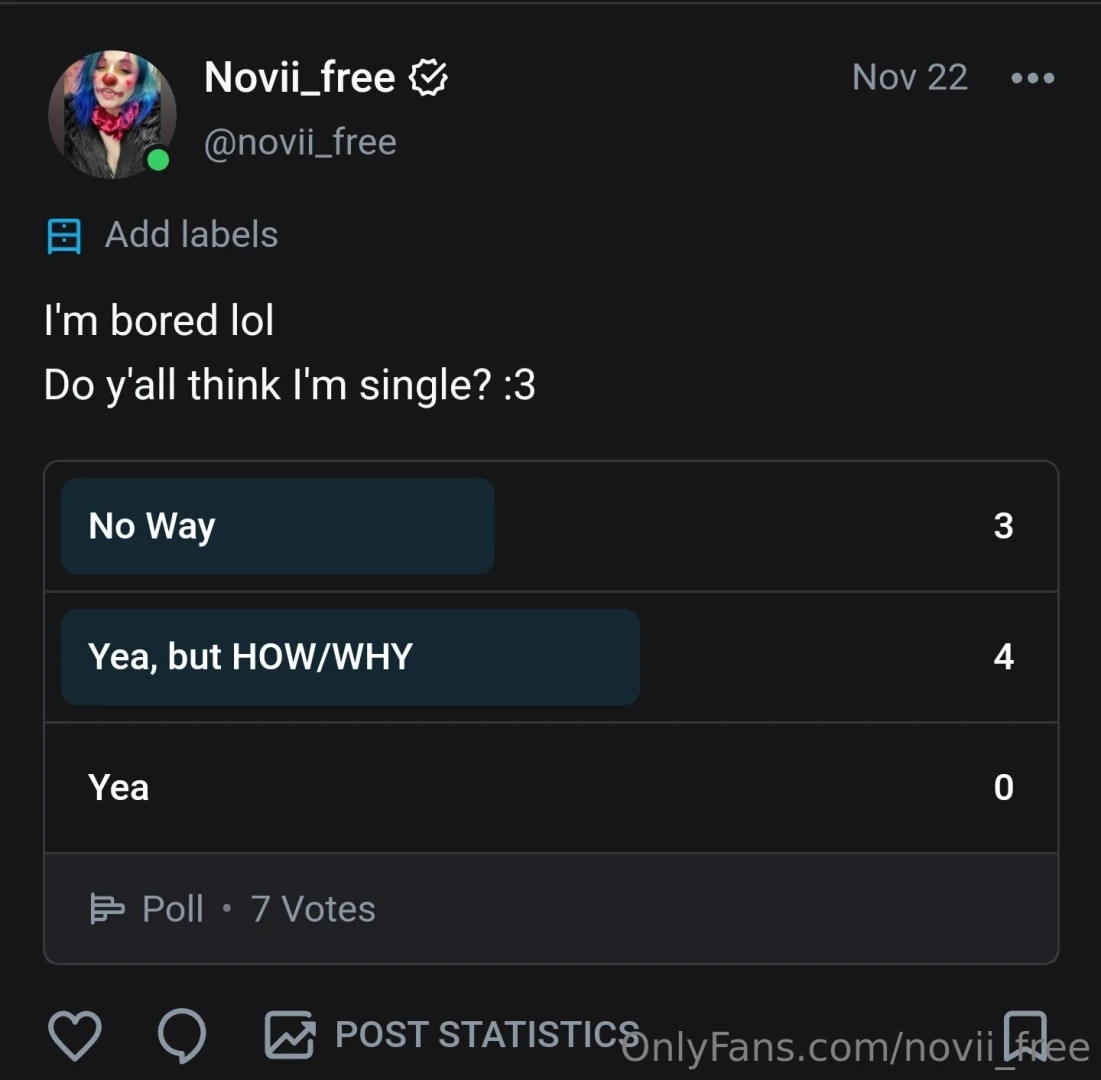Expand options on the post timestamp Nov 22
1101x1080 pixels.
(909, 77)
